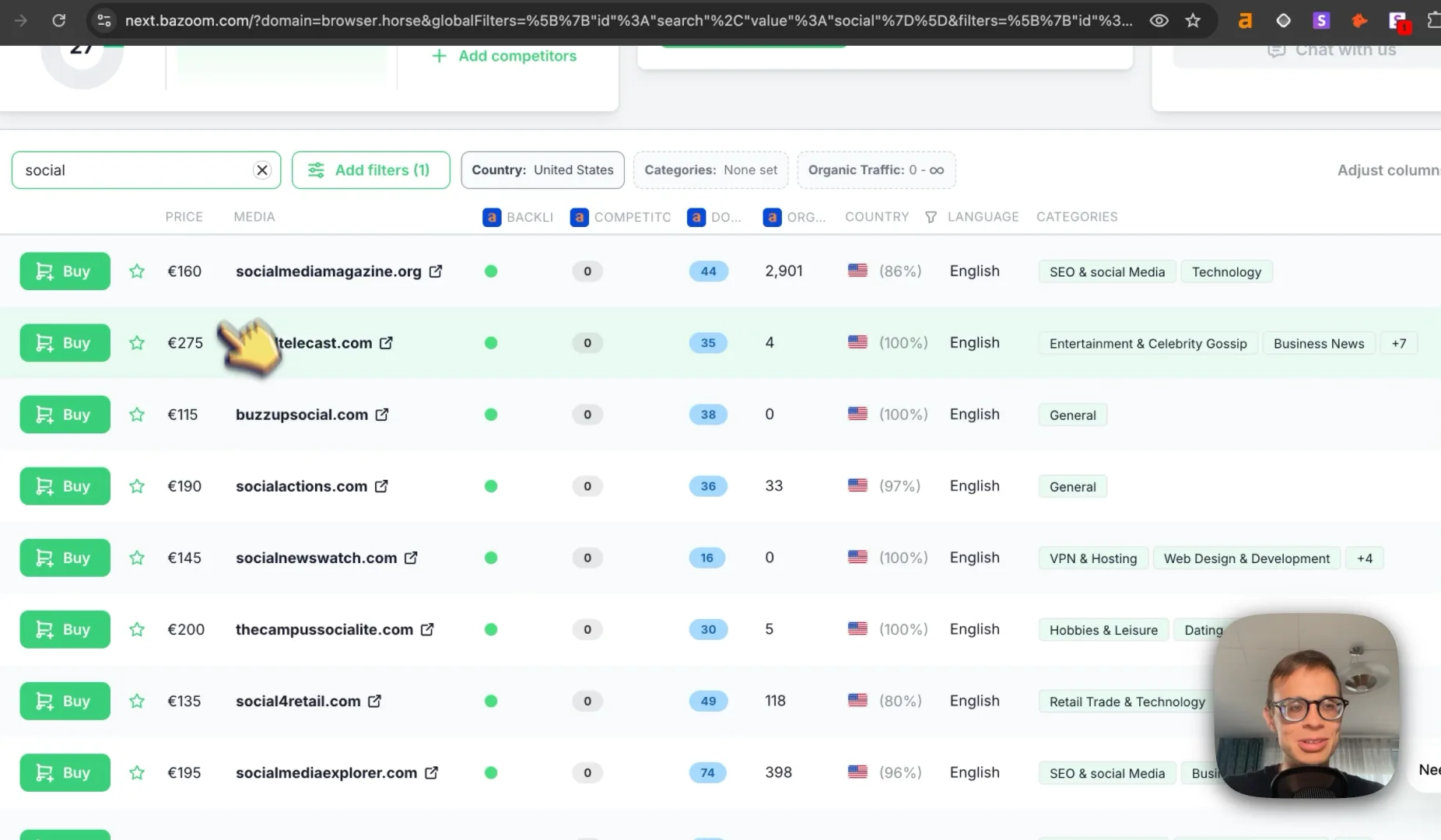Click the Ahrefs extension icon in toolbar
This screenshot has height=840, width=1441.
point(1245,21)
